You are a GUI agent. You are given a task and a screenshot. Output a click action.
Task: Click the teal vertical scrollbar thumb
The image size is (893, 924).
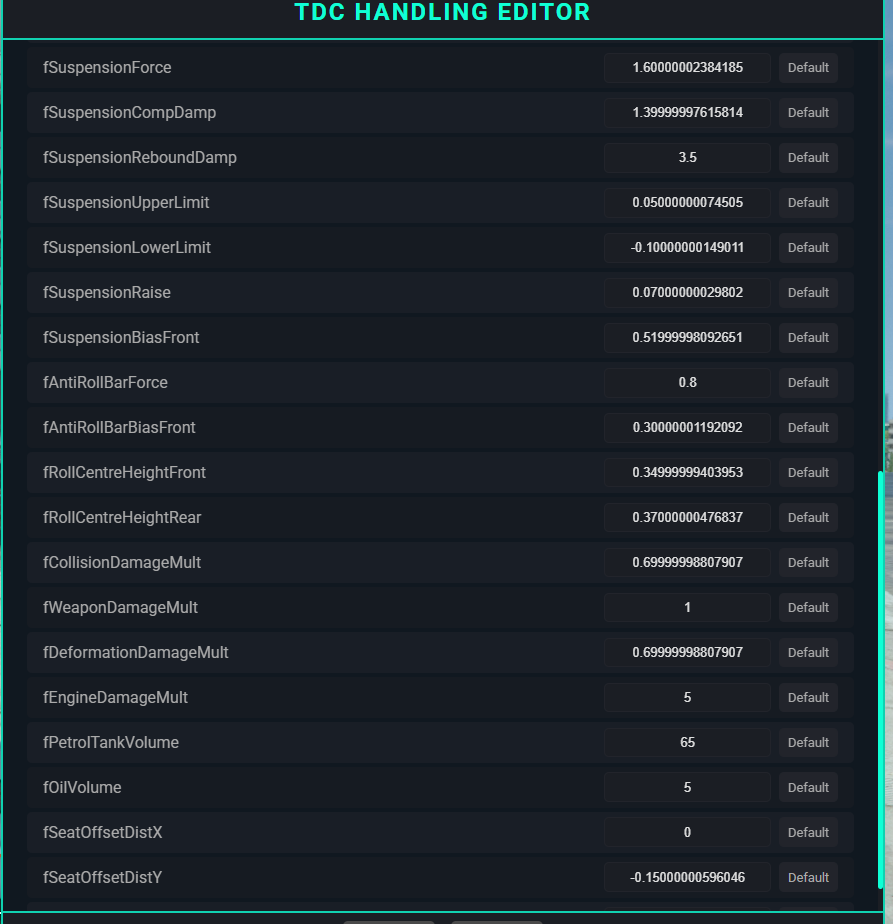pyautogui.click(x=880, y=678)
